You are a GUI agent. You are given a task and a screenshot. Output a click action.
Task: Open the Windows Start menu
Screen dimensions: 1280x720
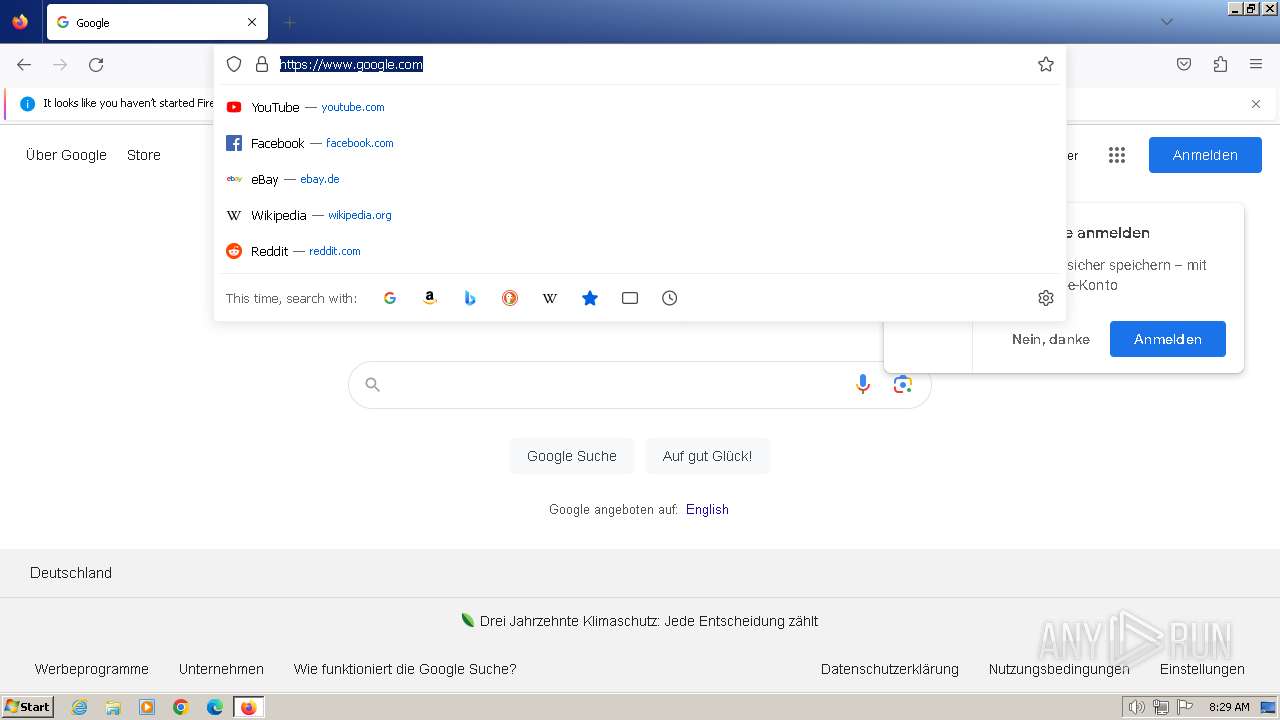pyautogui.click(x=28, y=707)
